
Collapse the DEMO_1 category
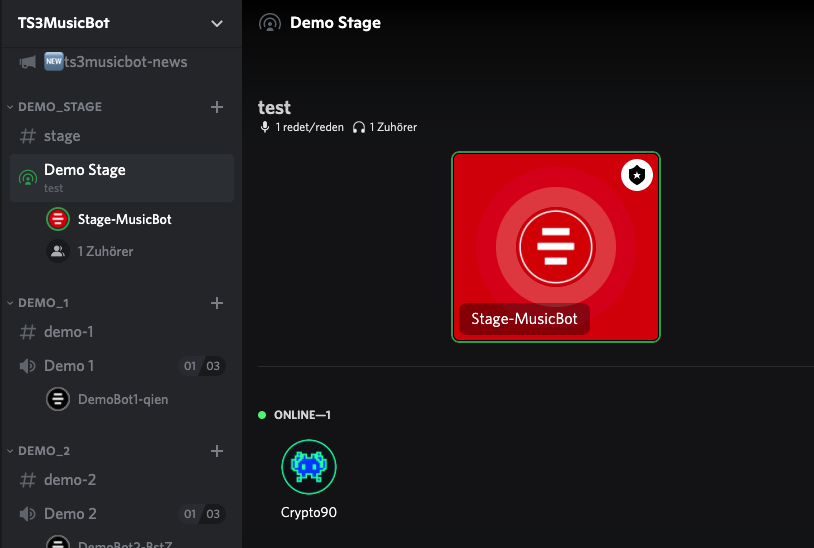(43, 303)
